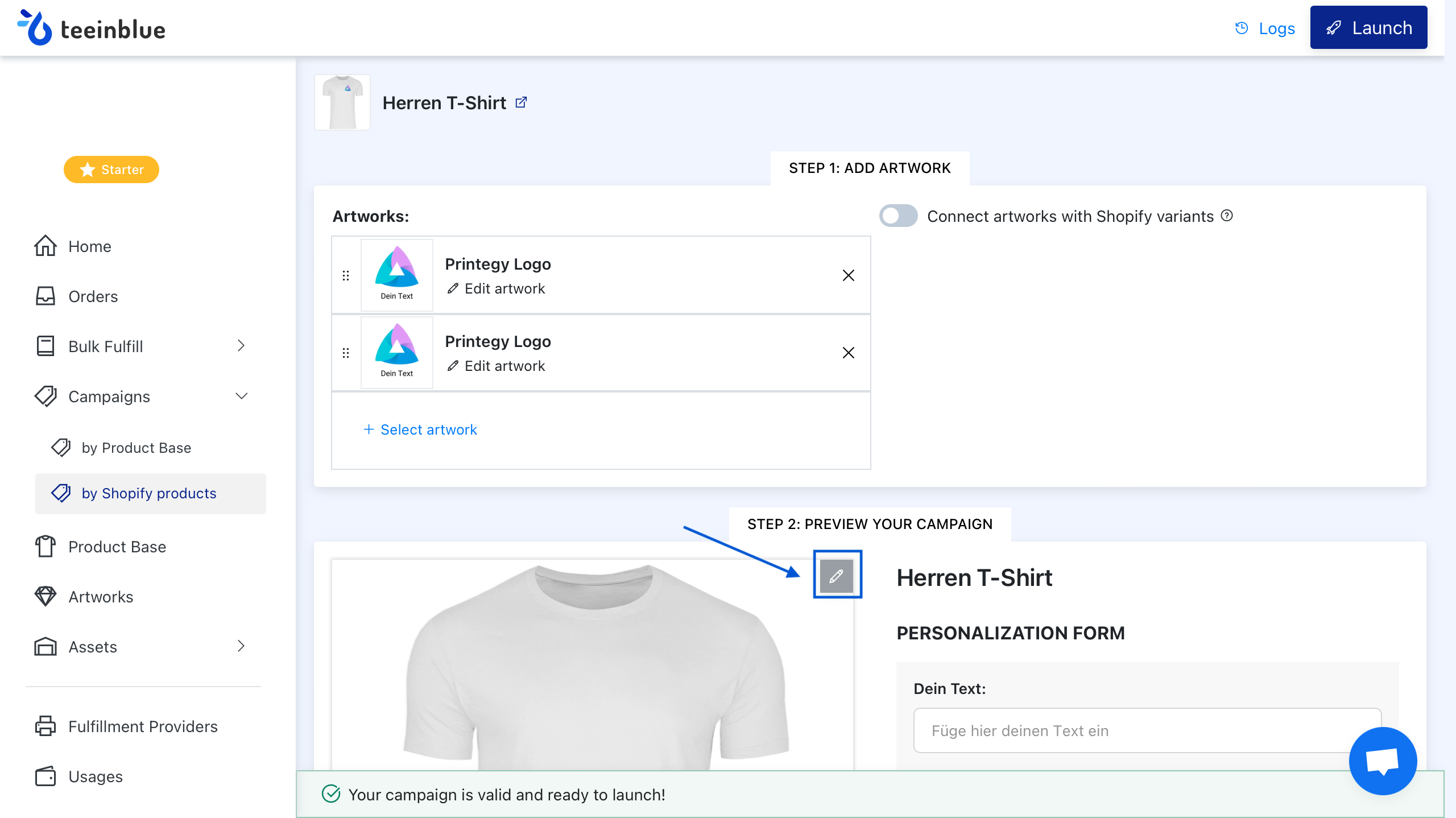Screen dimensions: 1456x818
Task: Click drag handle of first Printegy Logo
Action: click(346, 275)
